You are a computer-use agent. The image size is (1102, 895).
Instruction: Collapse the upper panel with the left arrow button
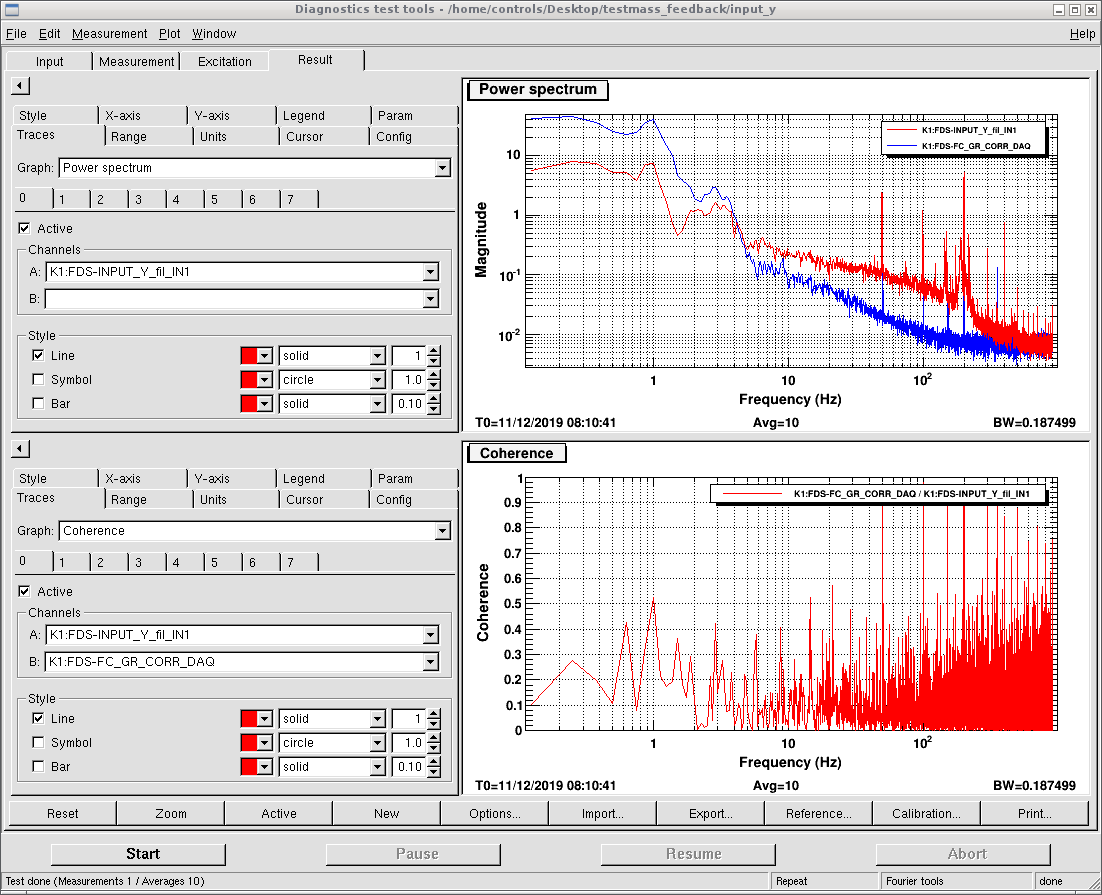(19, 86)
